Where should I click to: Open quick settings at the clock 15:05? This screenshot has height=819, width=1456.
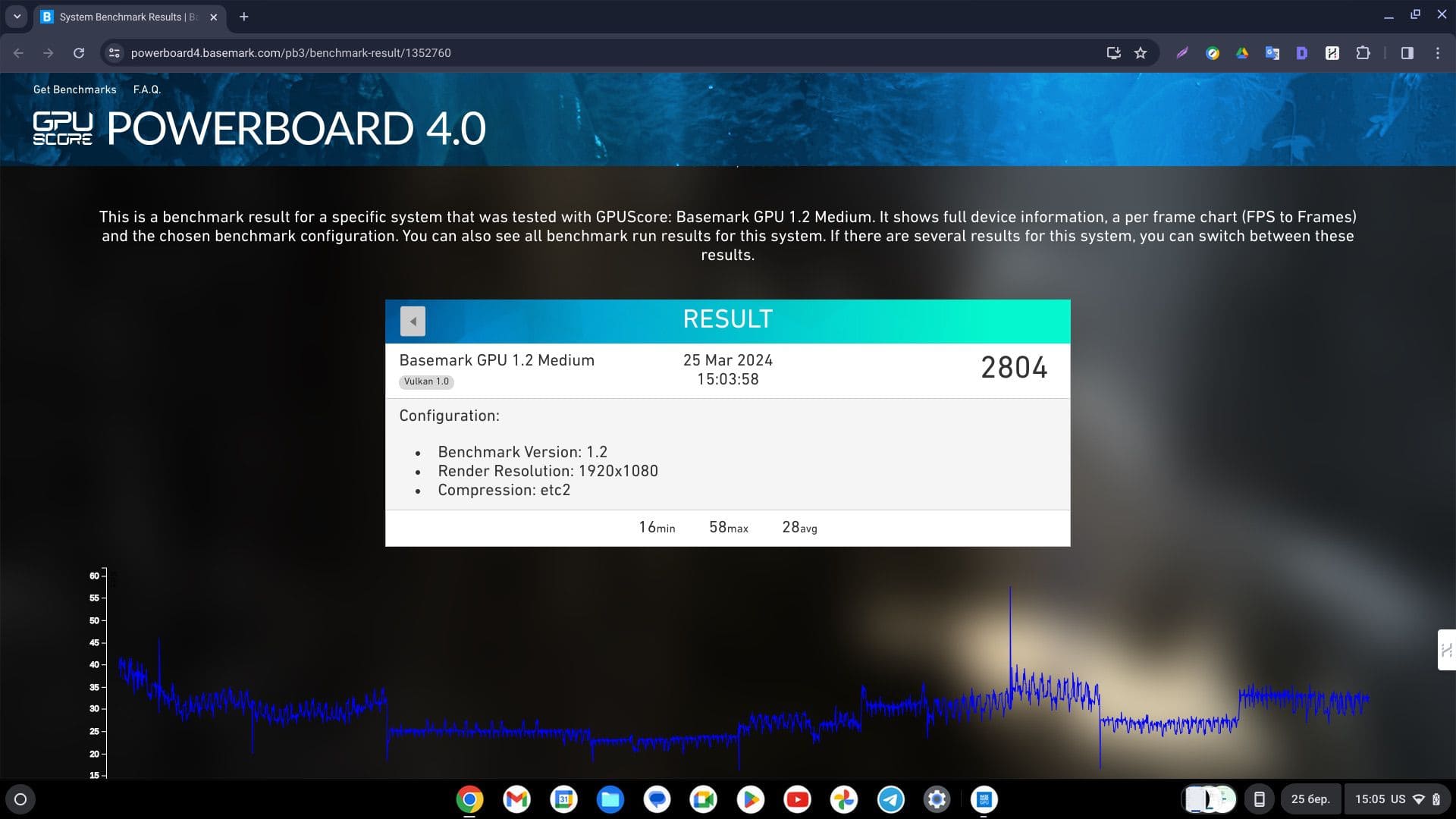[x=1398, y=799]
